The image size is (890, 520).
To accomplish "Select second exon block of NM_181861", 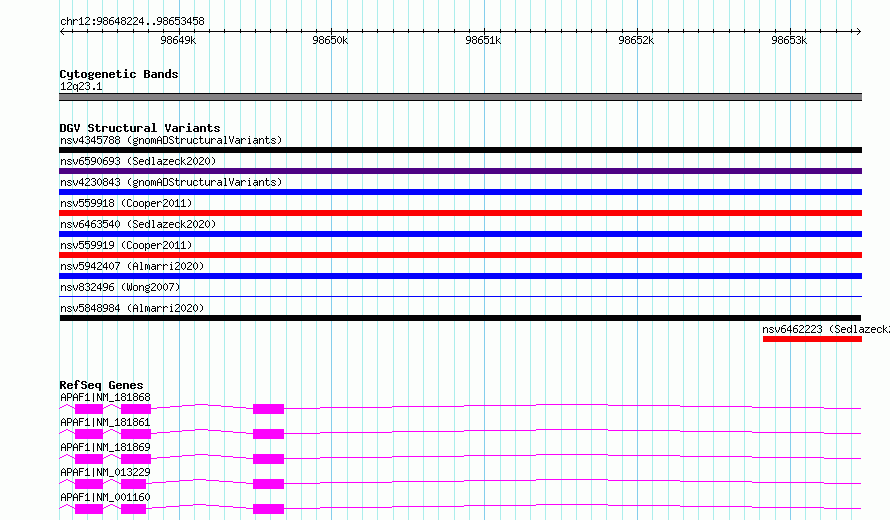I will (136, 434).
